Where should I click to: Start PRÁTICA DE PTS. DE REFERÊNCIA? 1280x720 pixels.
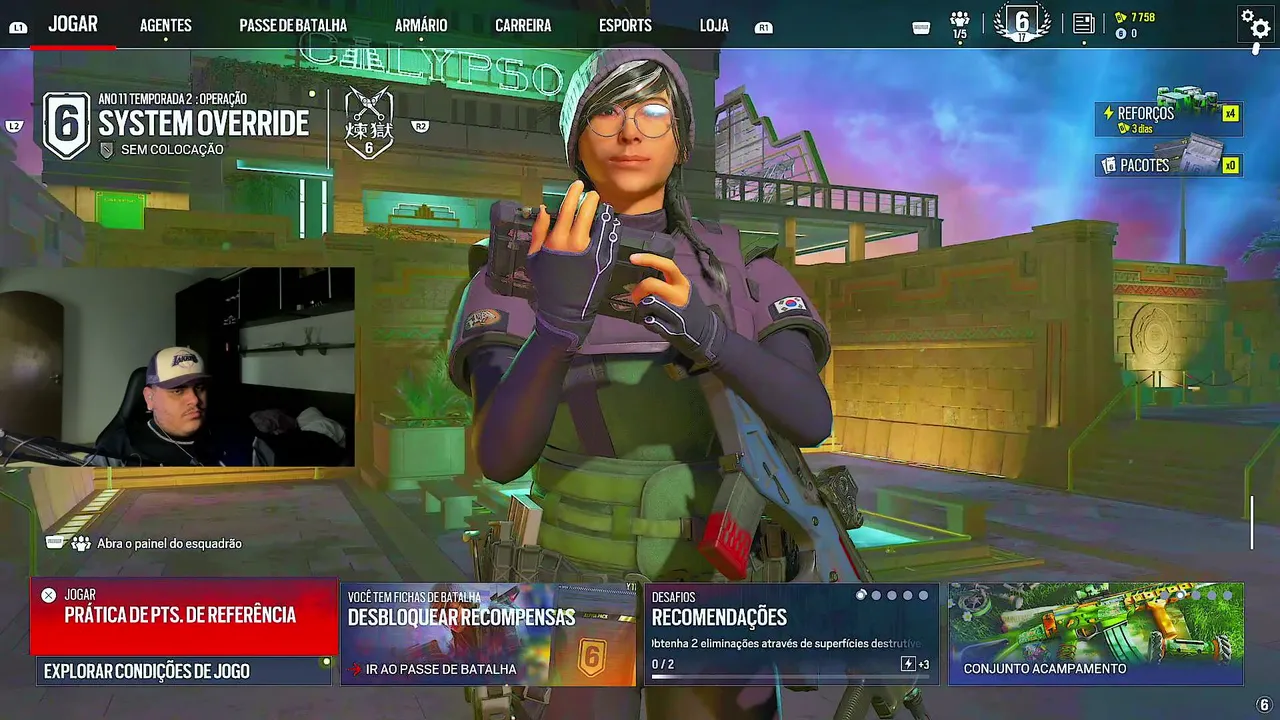point(184,616)
